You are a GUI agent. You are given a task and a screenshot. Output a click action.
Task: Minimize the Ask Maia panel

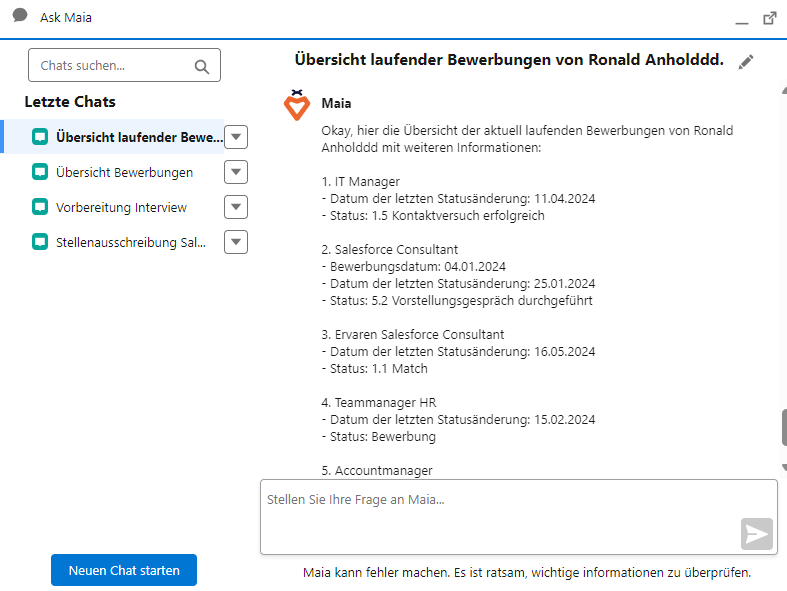(741, 19)
